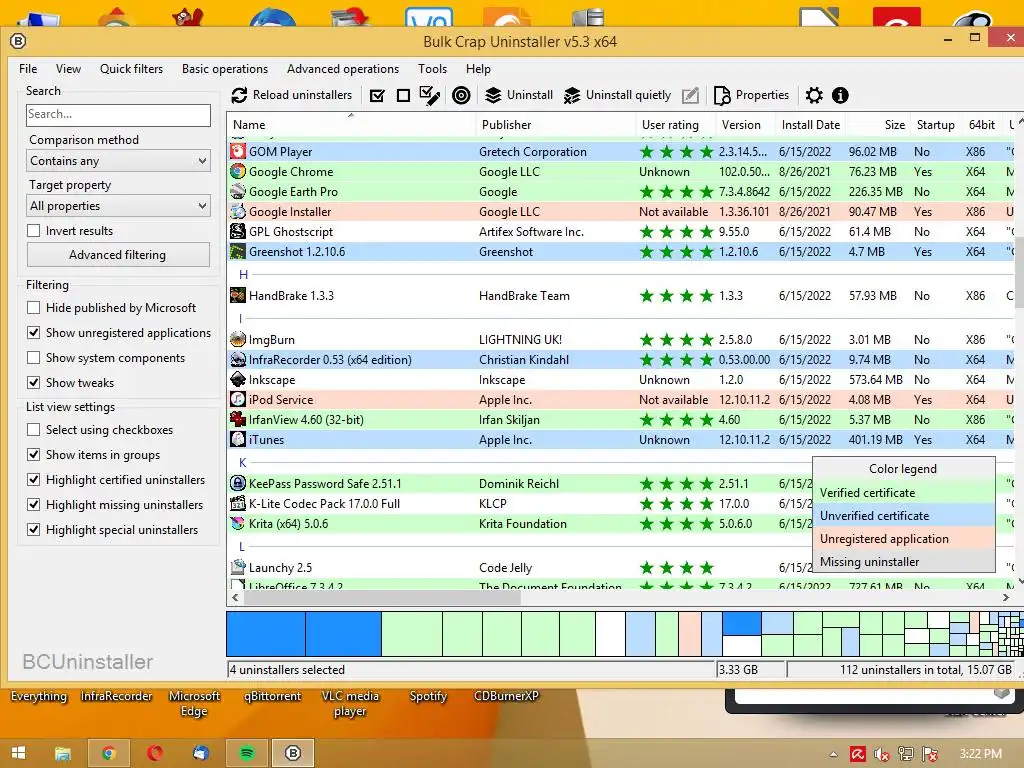Screen dimensions: 1024x768
Task: Sort by the Publisher column header
Action: click(555, 125)
